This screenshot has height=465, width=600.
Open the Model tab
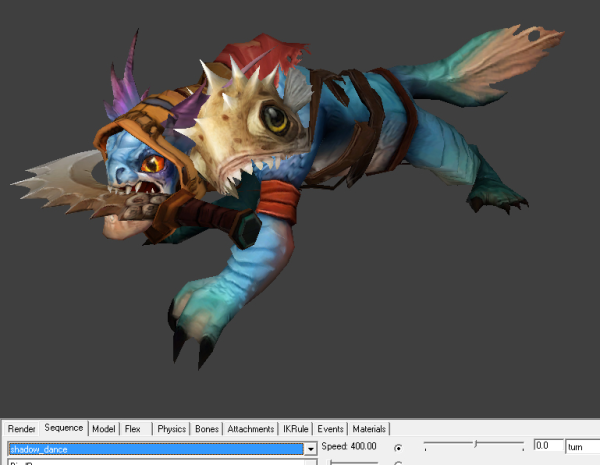103,429
